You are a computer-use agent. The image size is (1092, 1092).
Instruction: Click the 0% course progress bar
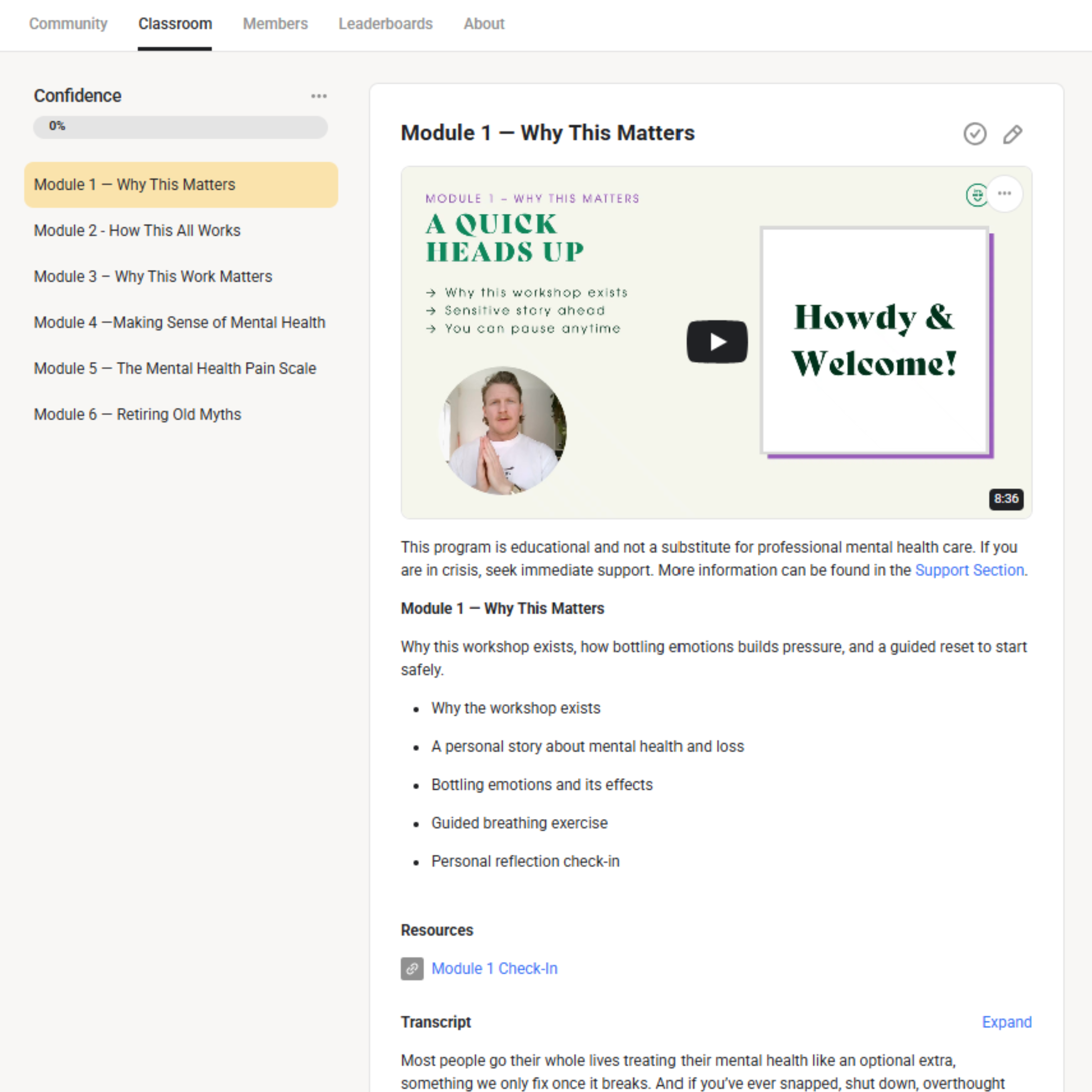point(180,126)
